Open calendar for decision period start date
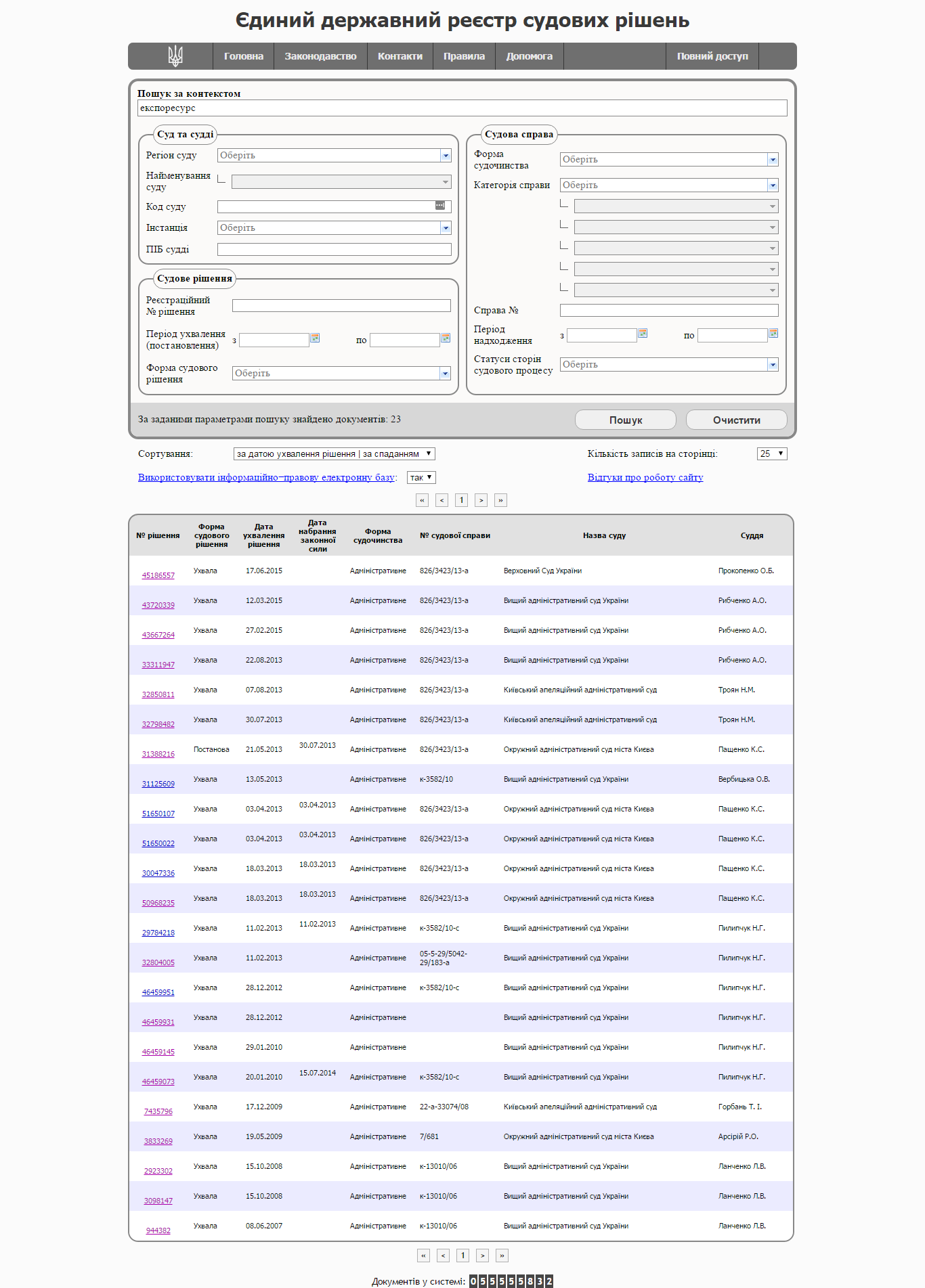 click(315, 338)
